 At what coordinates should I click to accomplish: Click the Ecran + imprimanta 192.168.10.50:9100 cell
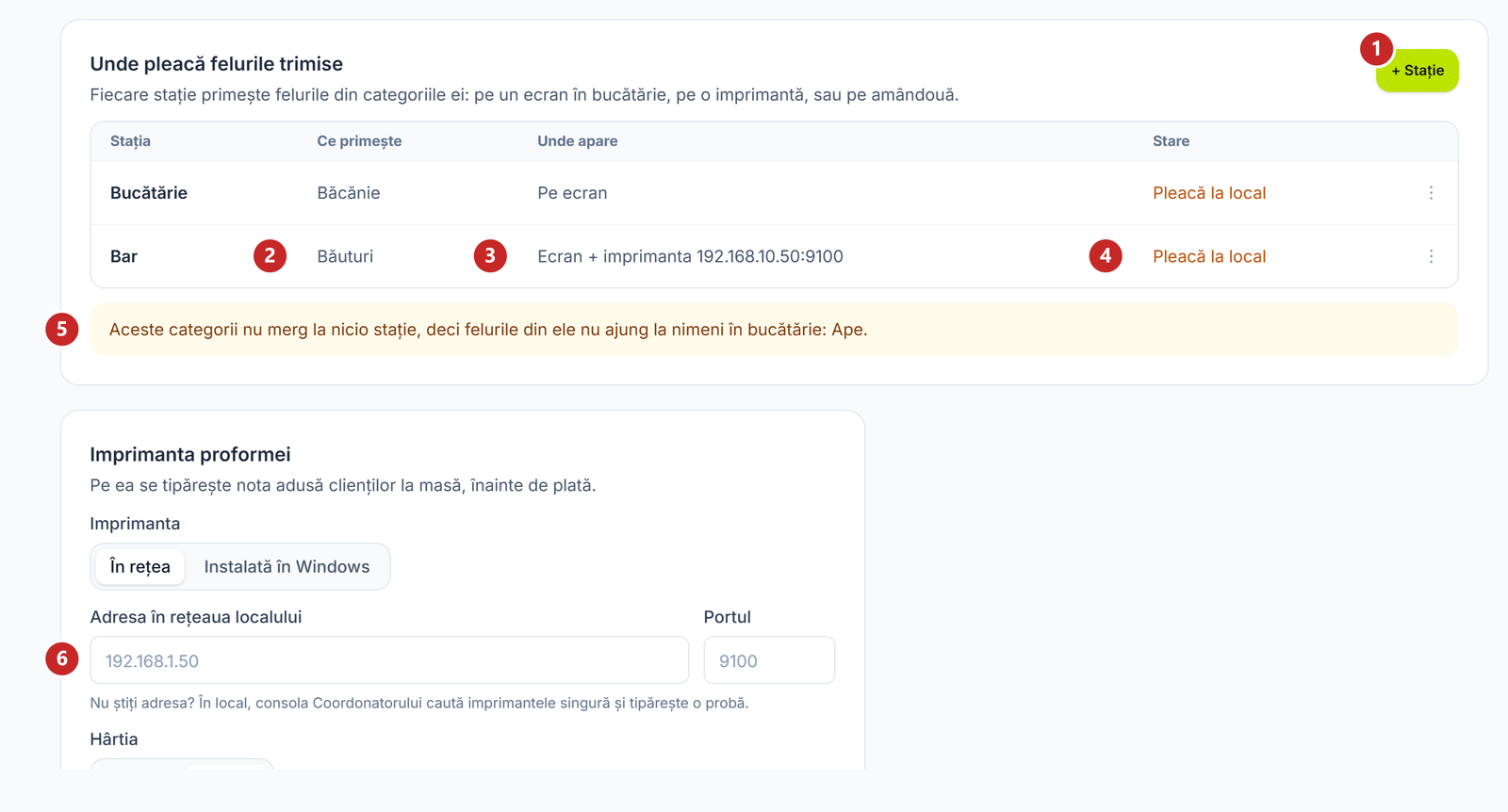click(690, 256)
